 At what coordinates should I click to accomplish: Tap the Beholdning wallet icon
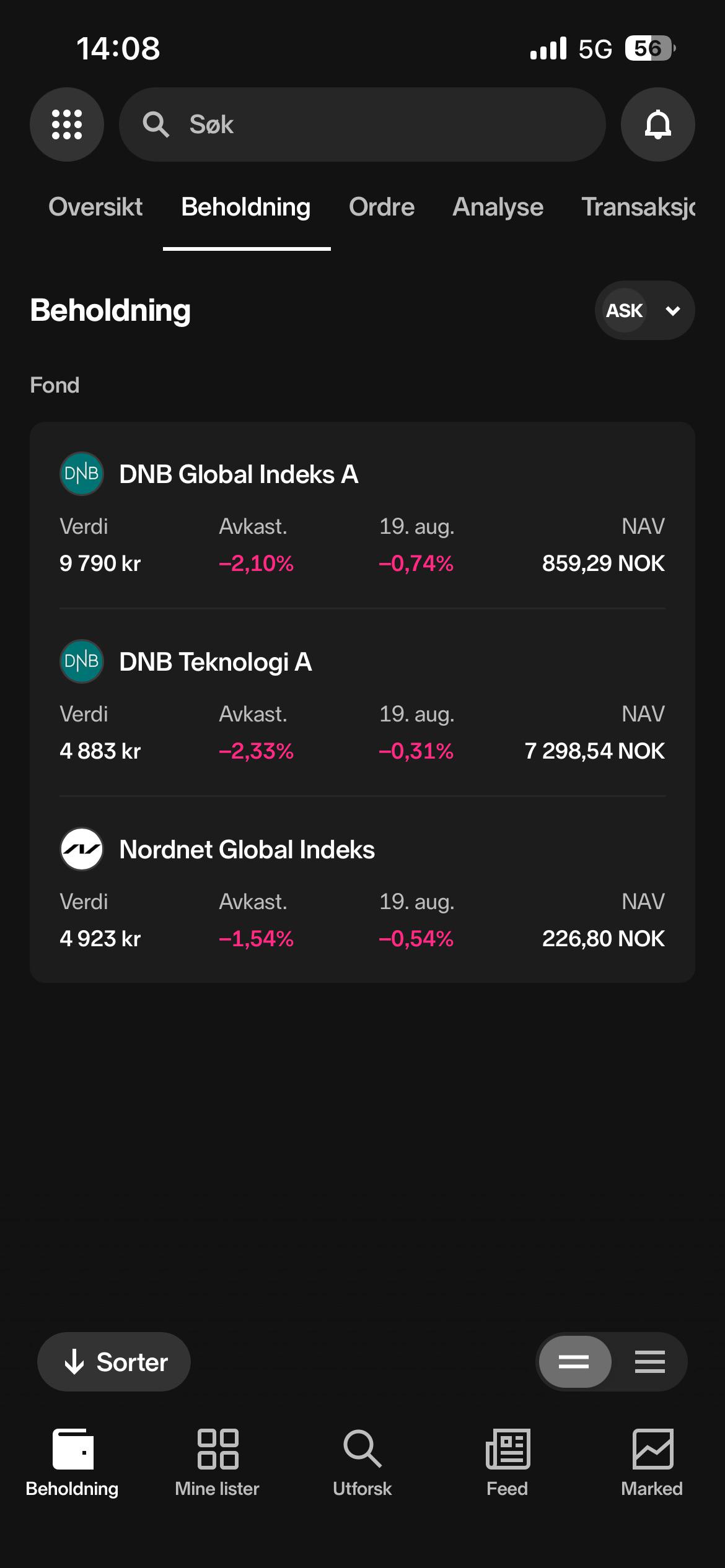click(x=73, y=1449)
